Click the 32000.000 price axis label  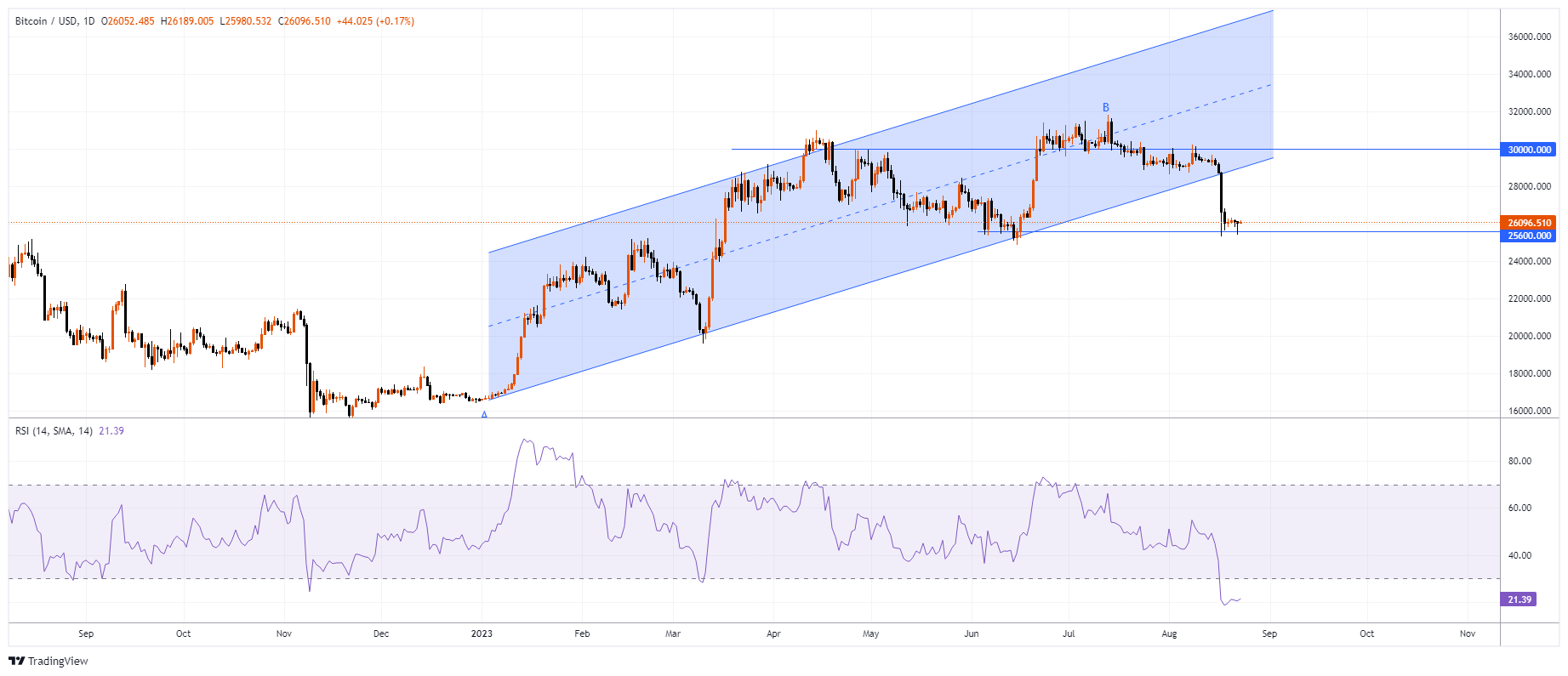pyautogui.click(x=1530, y=111)
